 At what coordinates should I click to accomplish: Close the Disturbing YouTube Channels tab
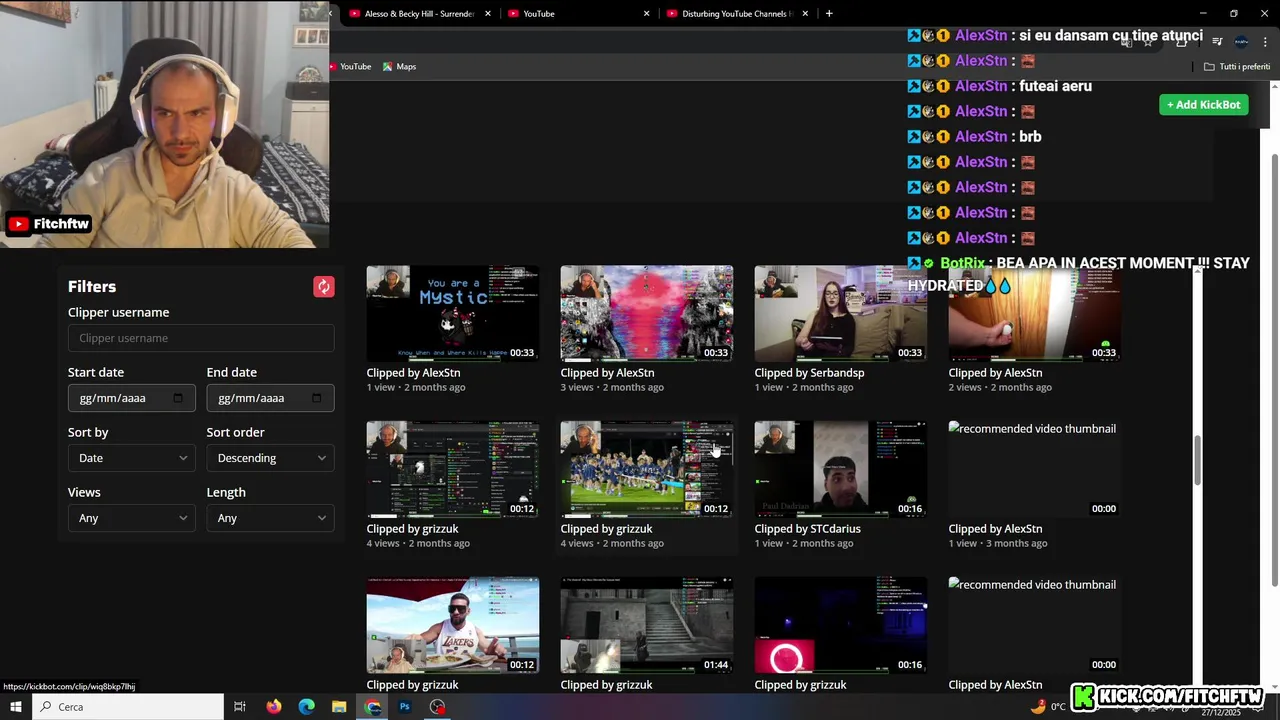click(805, 14)
